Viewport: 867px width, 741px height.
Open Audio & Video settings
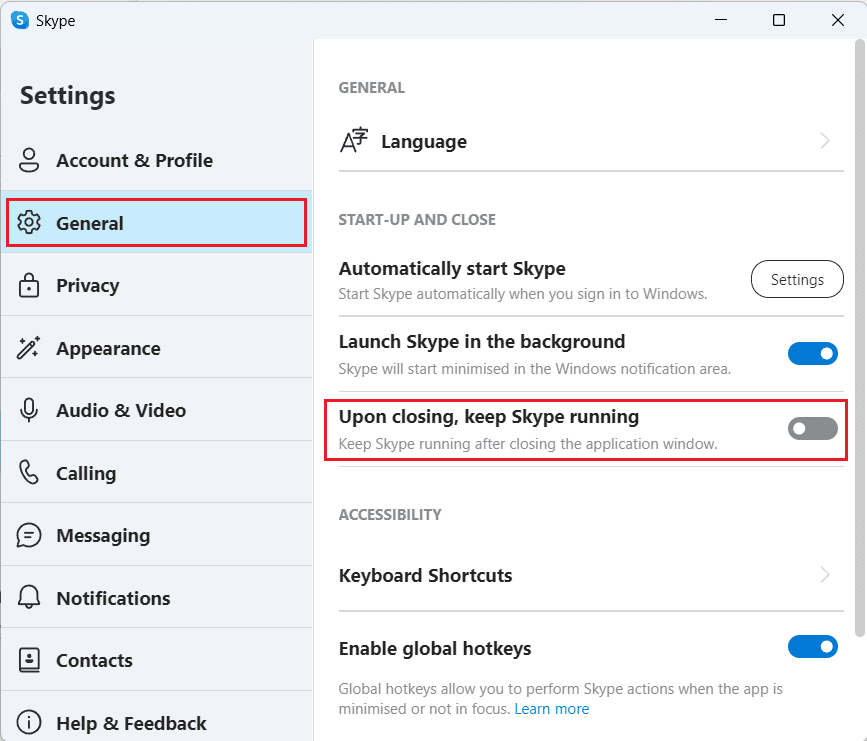coord(157,410)
